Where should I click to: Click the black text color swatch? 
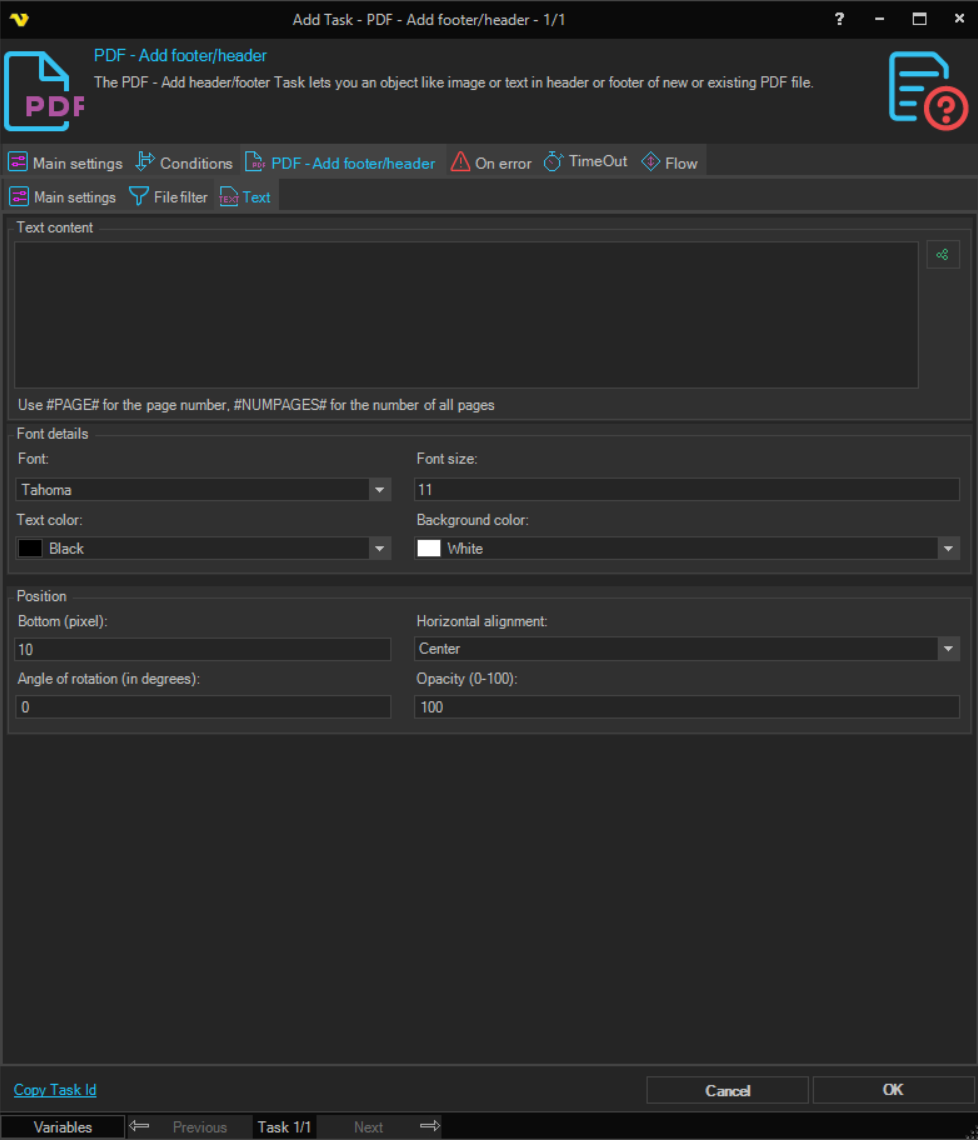point(30,549)
